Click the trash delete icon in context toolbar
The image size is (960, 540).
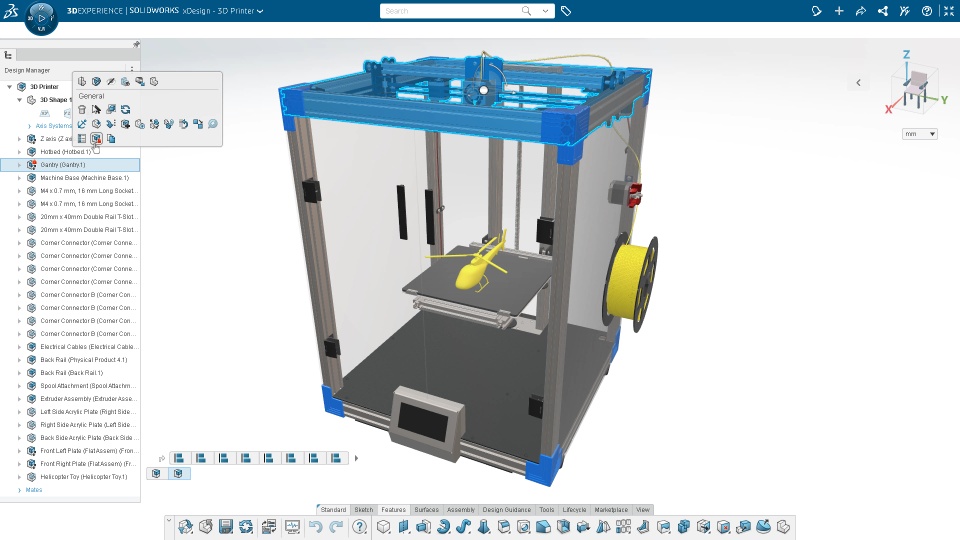(82, 110)
